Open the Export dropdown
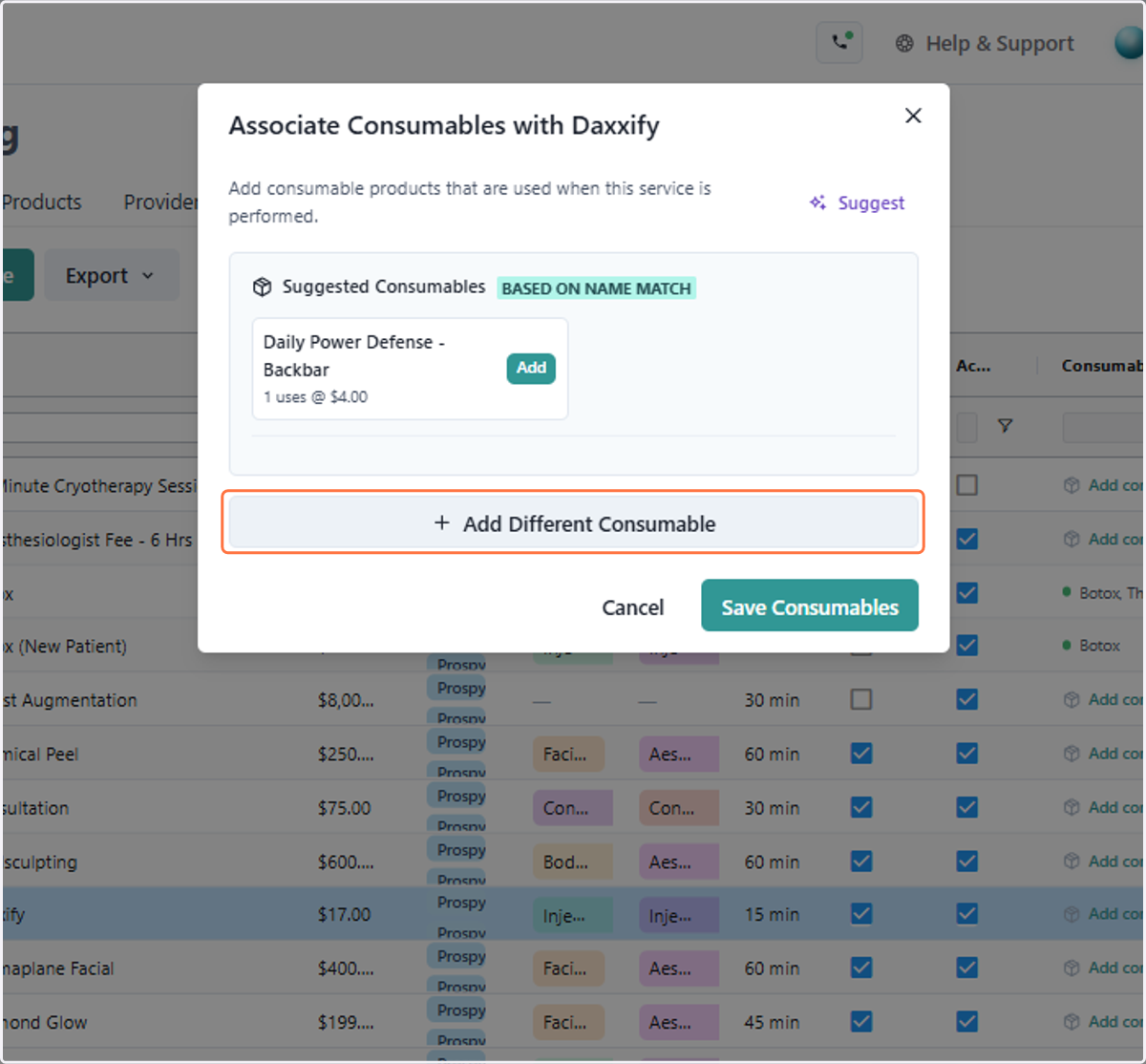Viewport: 1146px width, 1064px height. click(111, 275)
